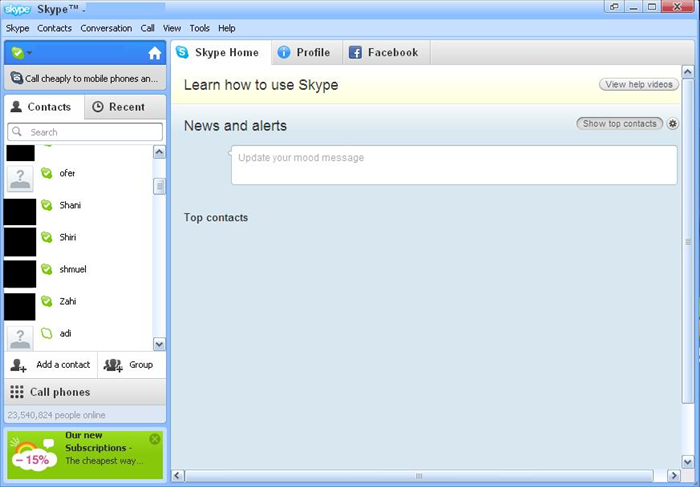Click the main pane vertical scrollbar thumb

pyautogui.click(x=688, y=241)
